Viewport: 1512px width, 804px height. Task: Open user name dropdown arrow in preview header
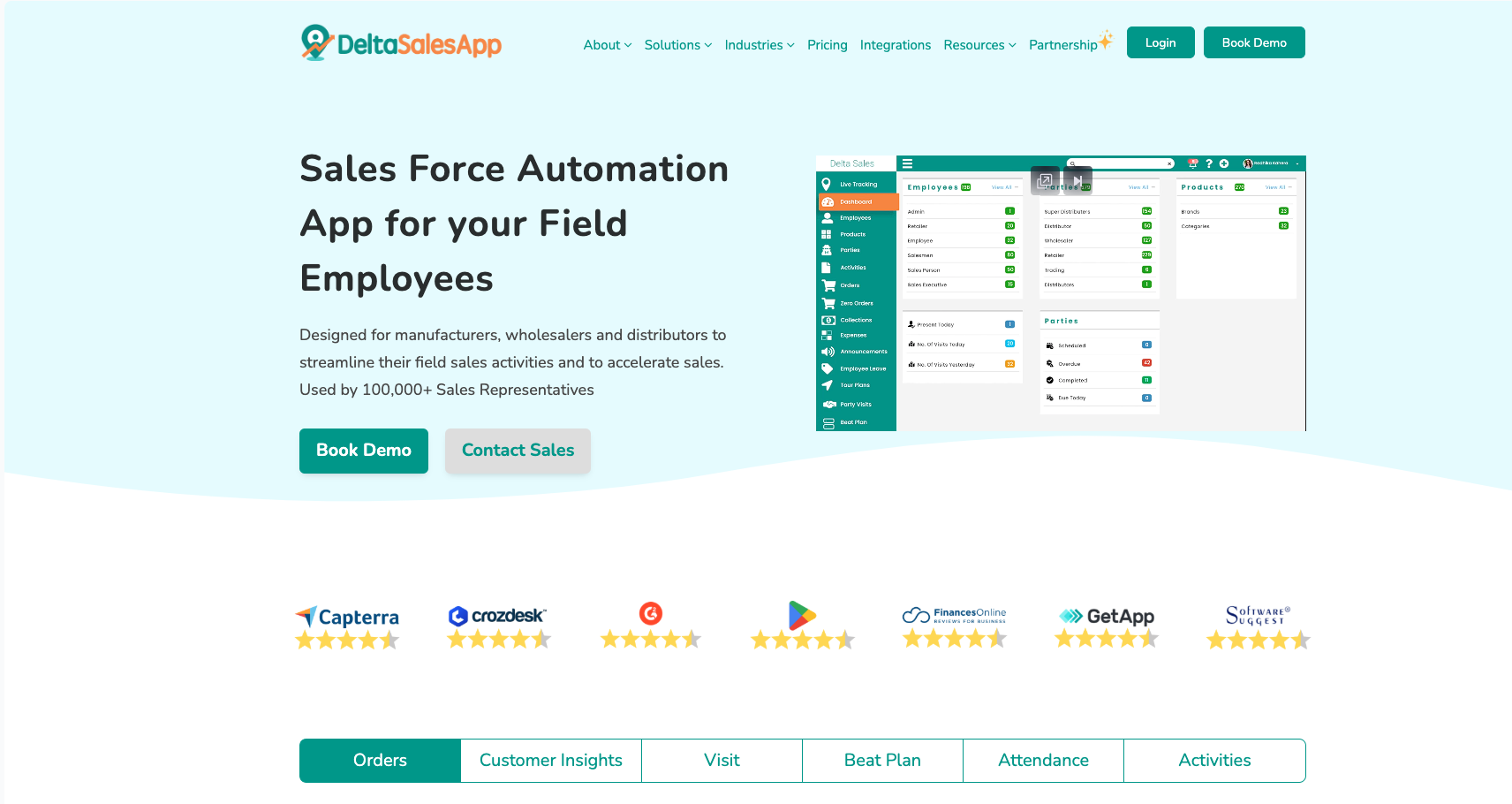coord(1297,163)
